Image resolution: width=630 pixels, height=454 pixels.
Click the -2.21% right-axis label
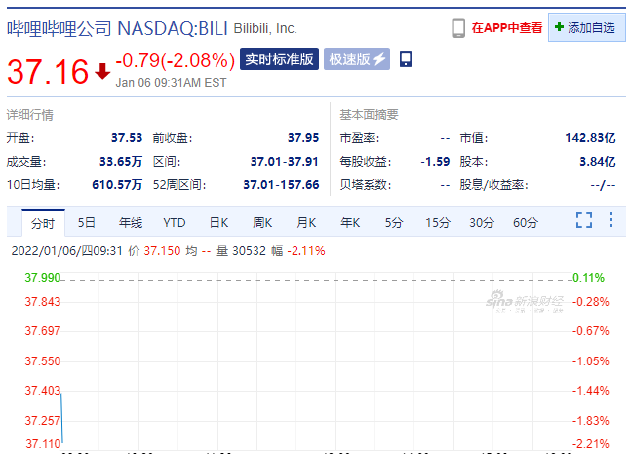[591, 444]
